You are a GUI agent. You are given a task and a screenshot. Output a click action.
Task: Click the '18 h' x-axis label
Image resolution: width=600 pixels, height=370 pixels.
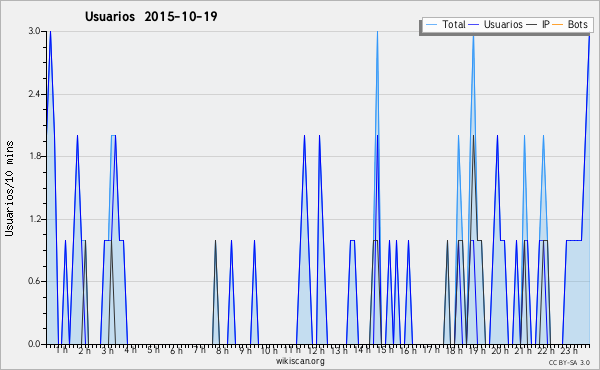[454, 350]
